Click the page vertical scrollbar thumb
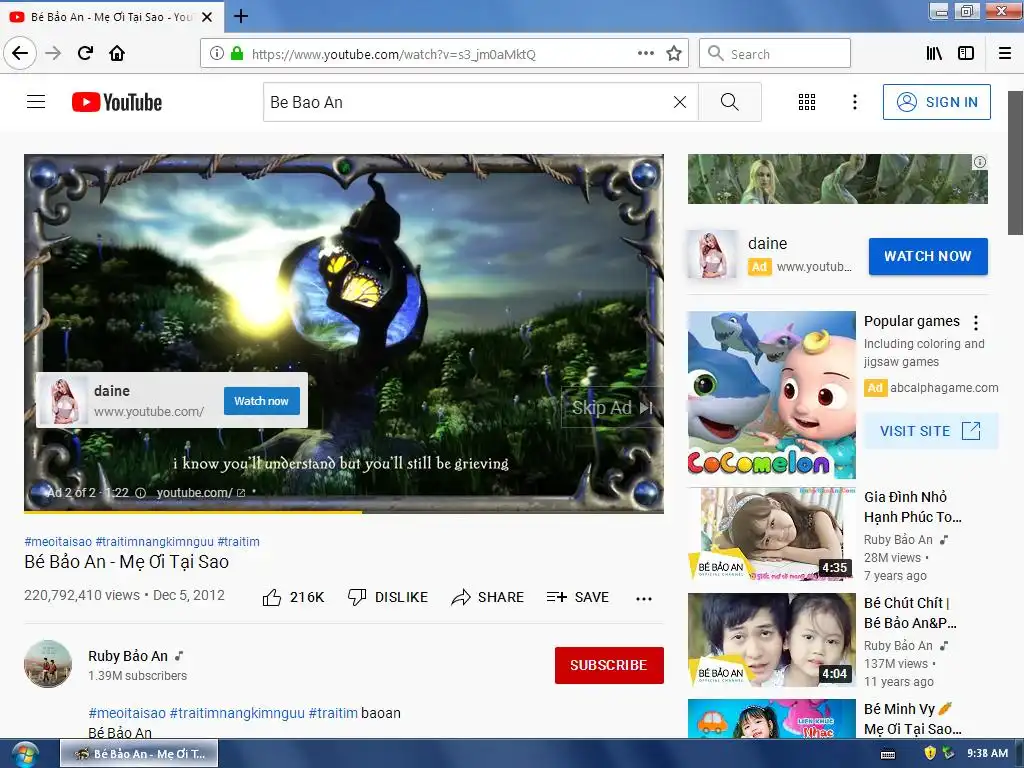This screenshot has height=768, width=1024. point(1015,163)
